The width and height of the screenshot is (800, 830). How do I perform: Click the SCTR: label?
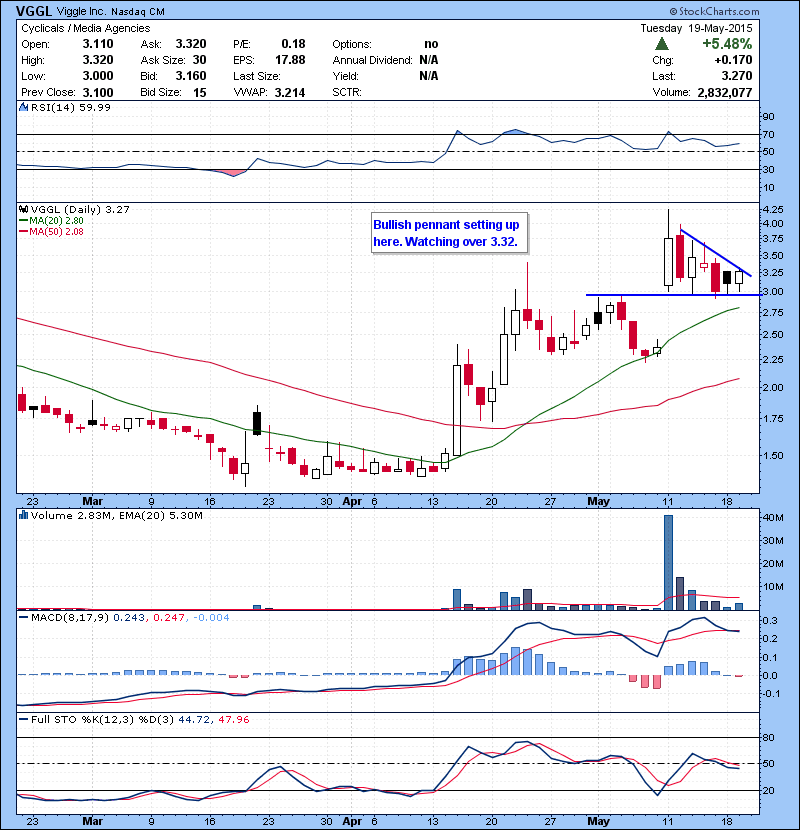pyautogui.click(x=347, y=92)
